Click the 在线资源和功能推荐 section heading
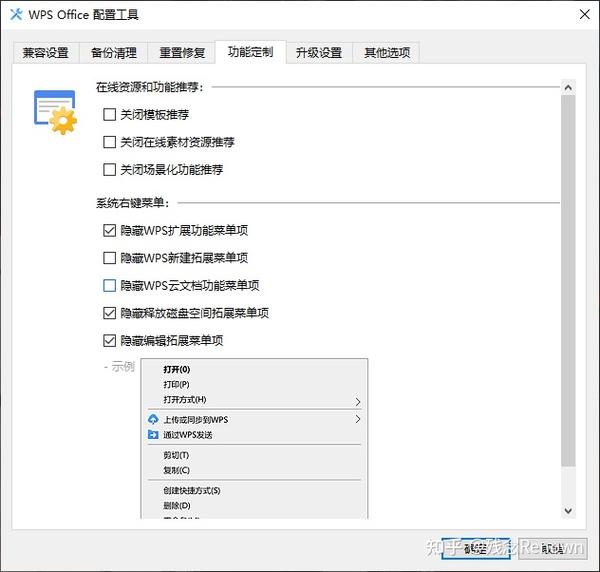Image resolution: width=600 pixels, height=572 pixels. pos(150,87)
